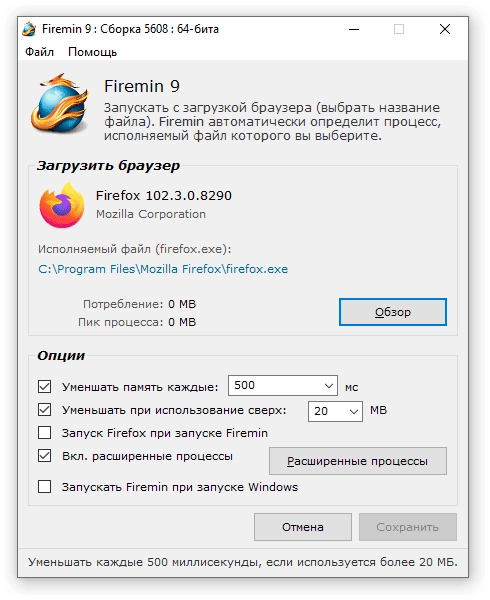The image size is (490, 600).
Task: Uncheck 'Вкл. расширенные процессы' checkbox
Action: pos(44,456)
